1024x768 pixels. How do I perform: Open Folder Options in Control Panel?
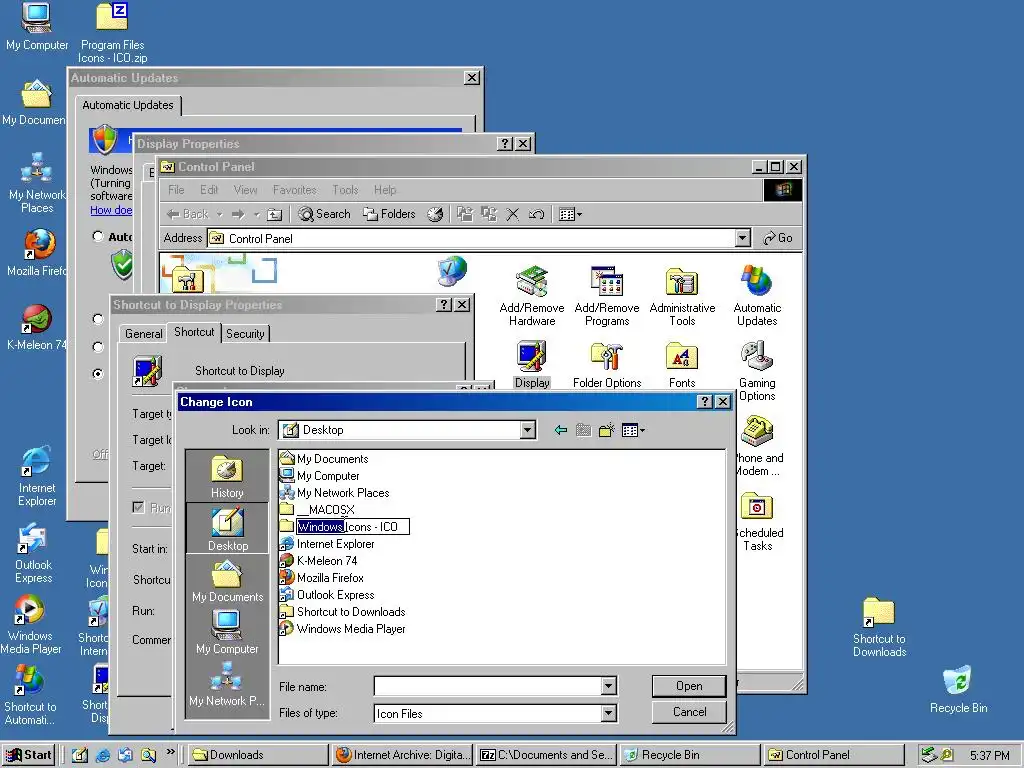pyautogui.click(x=607, y=364)
